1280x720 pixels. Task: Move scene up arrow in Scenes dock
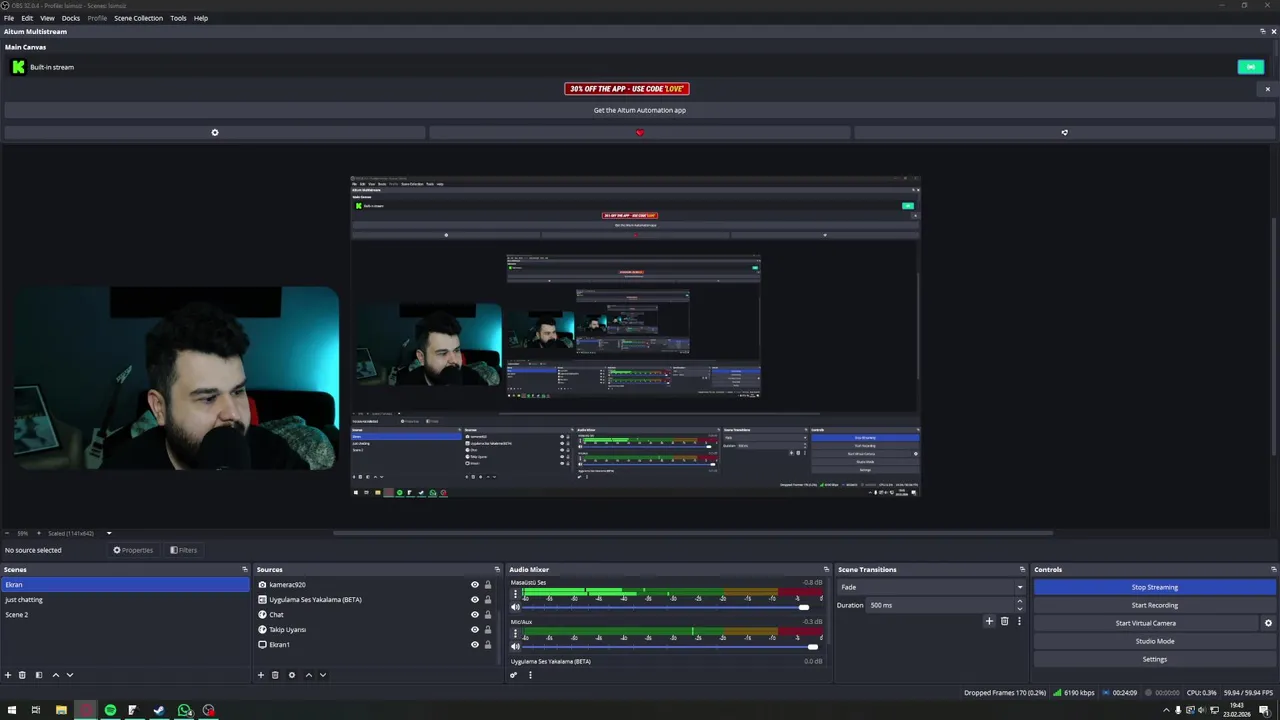click(x=55, y=675)
